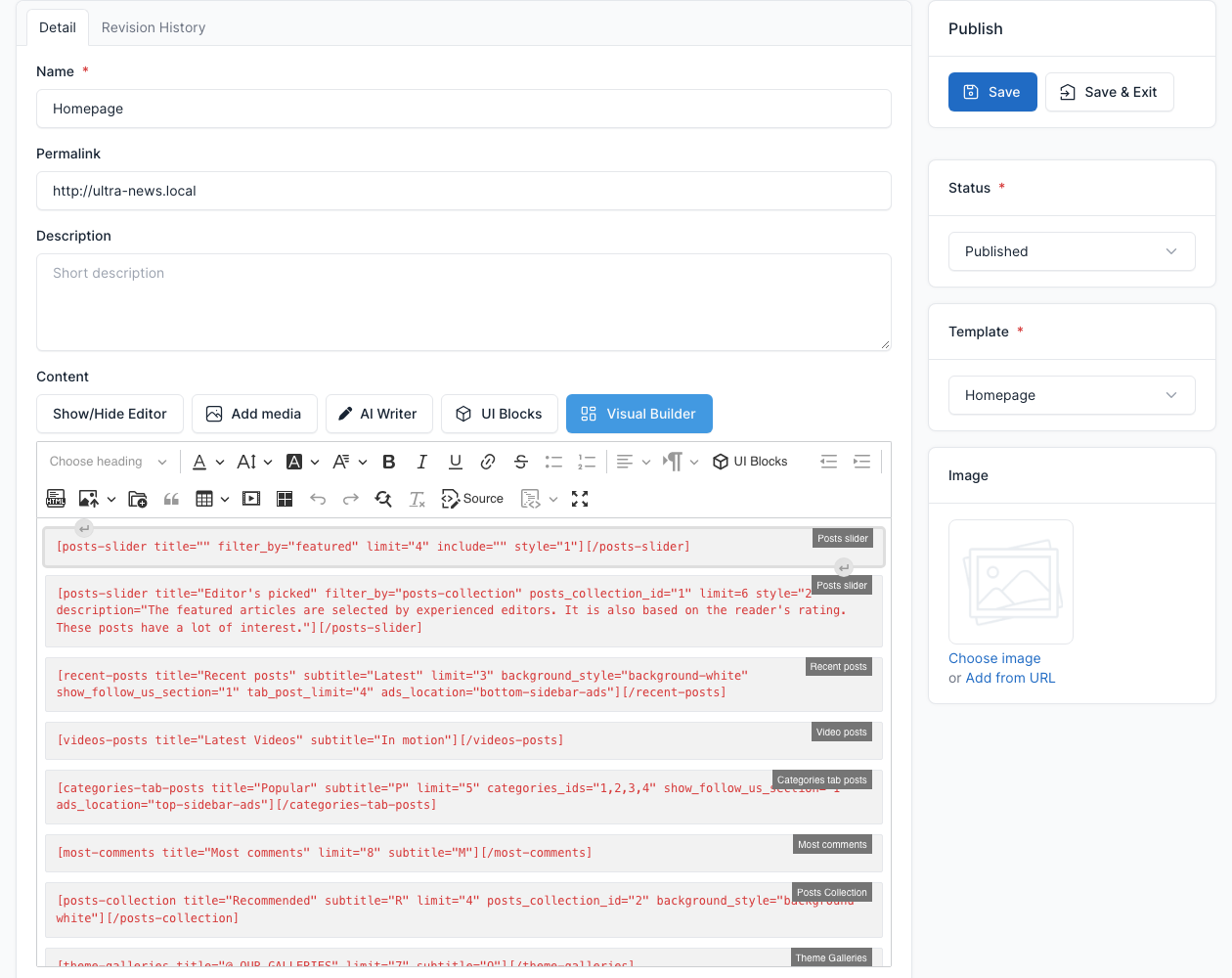Undo the last editor change
This screenshot has height=978, width=1232.
[x=318, y=499]
